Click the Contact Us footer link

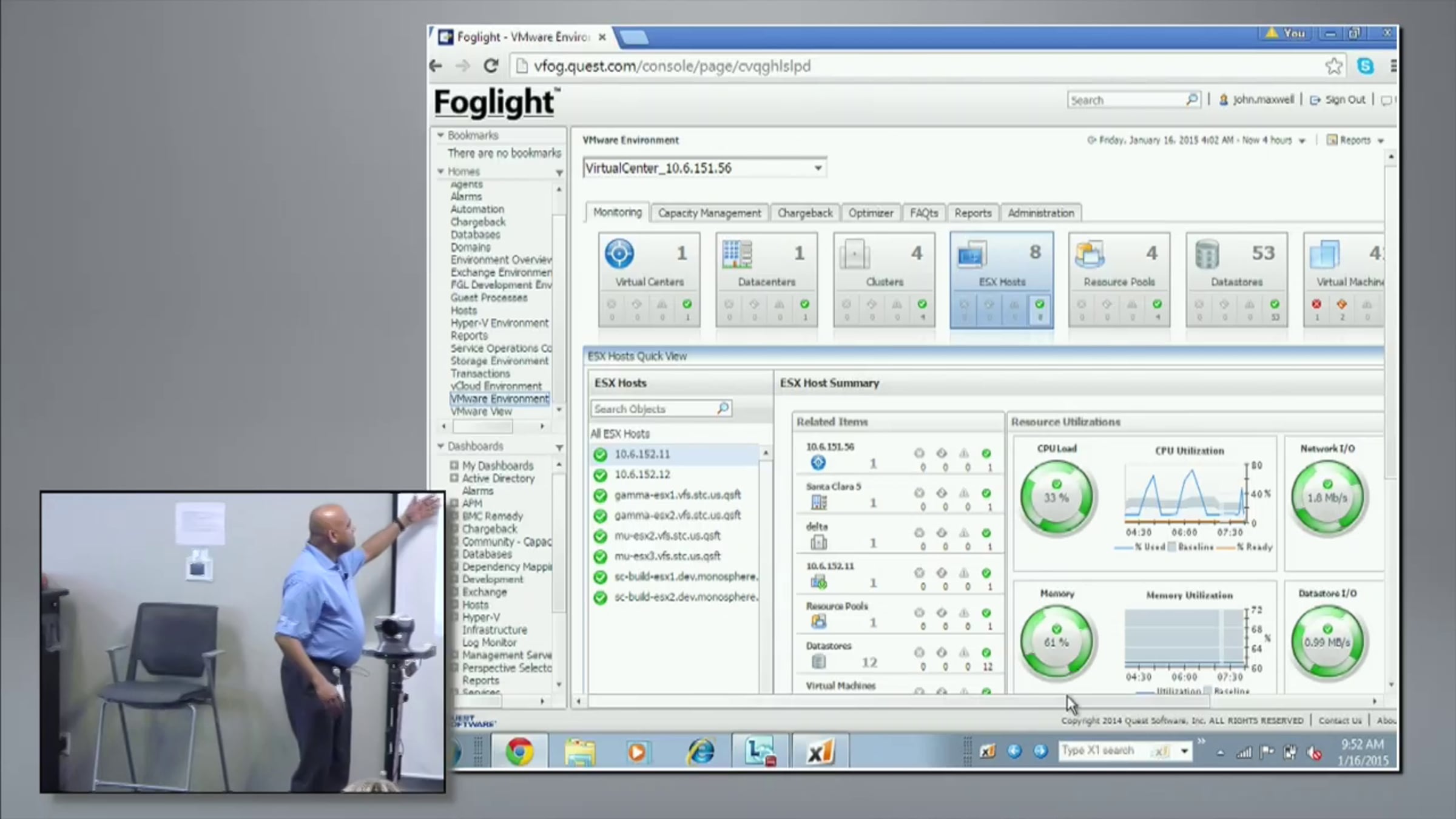click(x=1340, y=721)
